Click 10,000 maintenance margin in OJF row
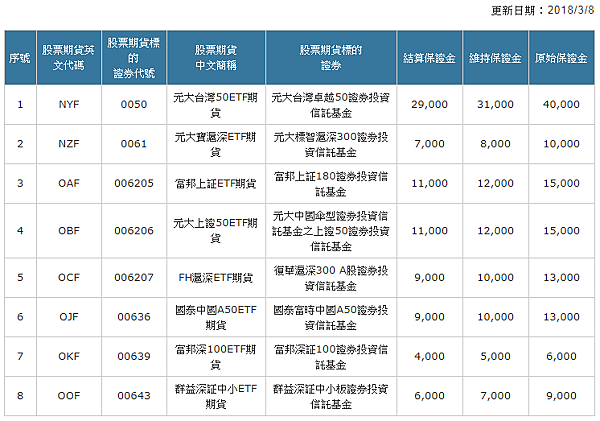 click(495, 317)
